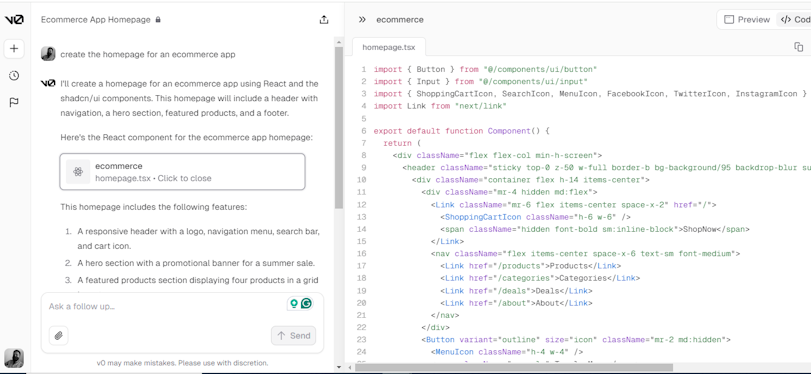
Task: Click the '/about' Link on line 20
Action: (x=516, y=303)
